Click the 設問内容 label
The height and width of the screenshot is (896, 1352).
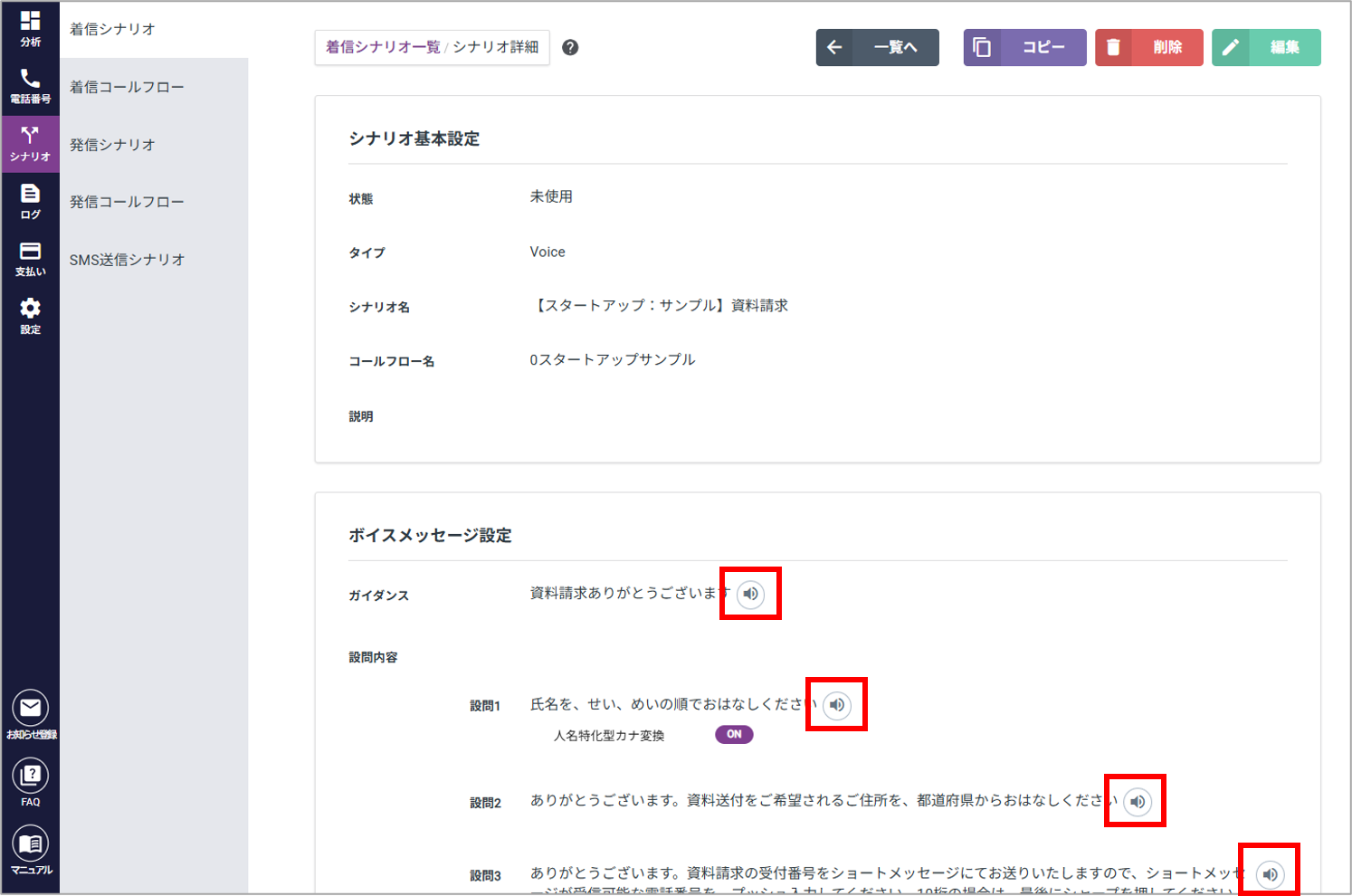pyautogui.click(x=373, y=657)
